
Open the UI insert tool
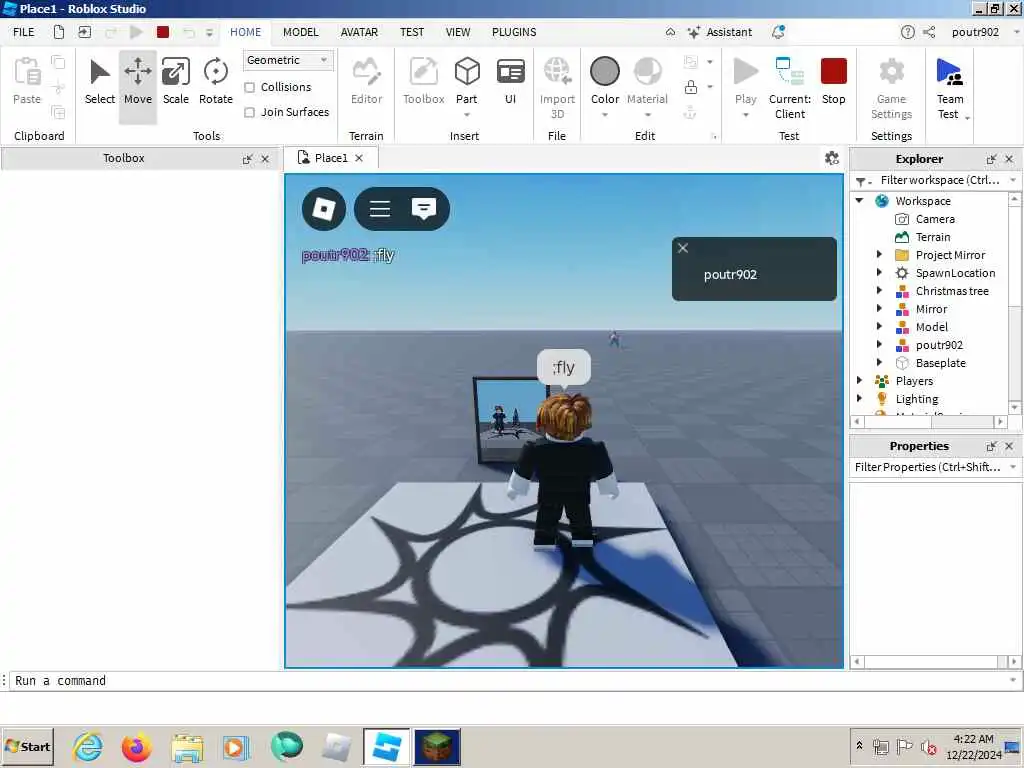510,82
